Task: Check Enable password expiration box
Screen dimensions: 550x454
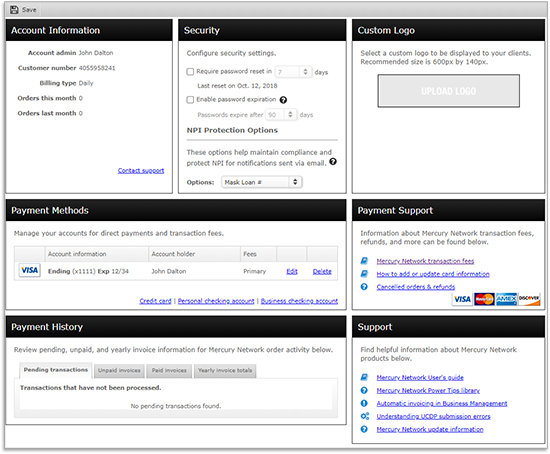Action: [x=190, y=100]
